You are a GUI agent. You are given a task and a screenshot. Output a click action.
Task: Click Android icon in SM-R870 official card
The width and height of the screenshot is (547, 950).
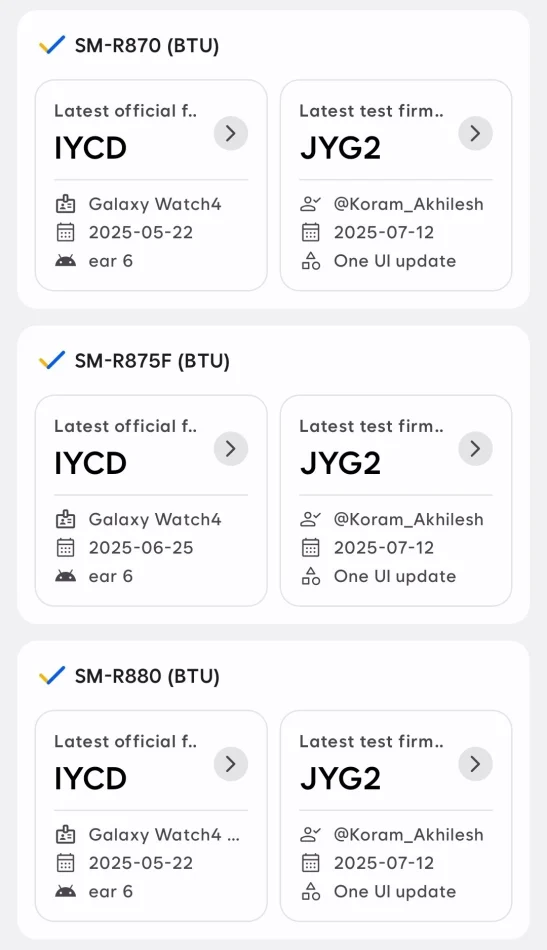65,261
